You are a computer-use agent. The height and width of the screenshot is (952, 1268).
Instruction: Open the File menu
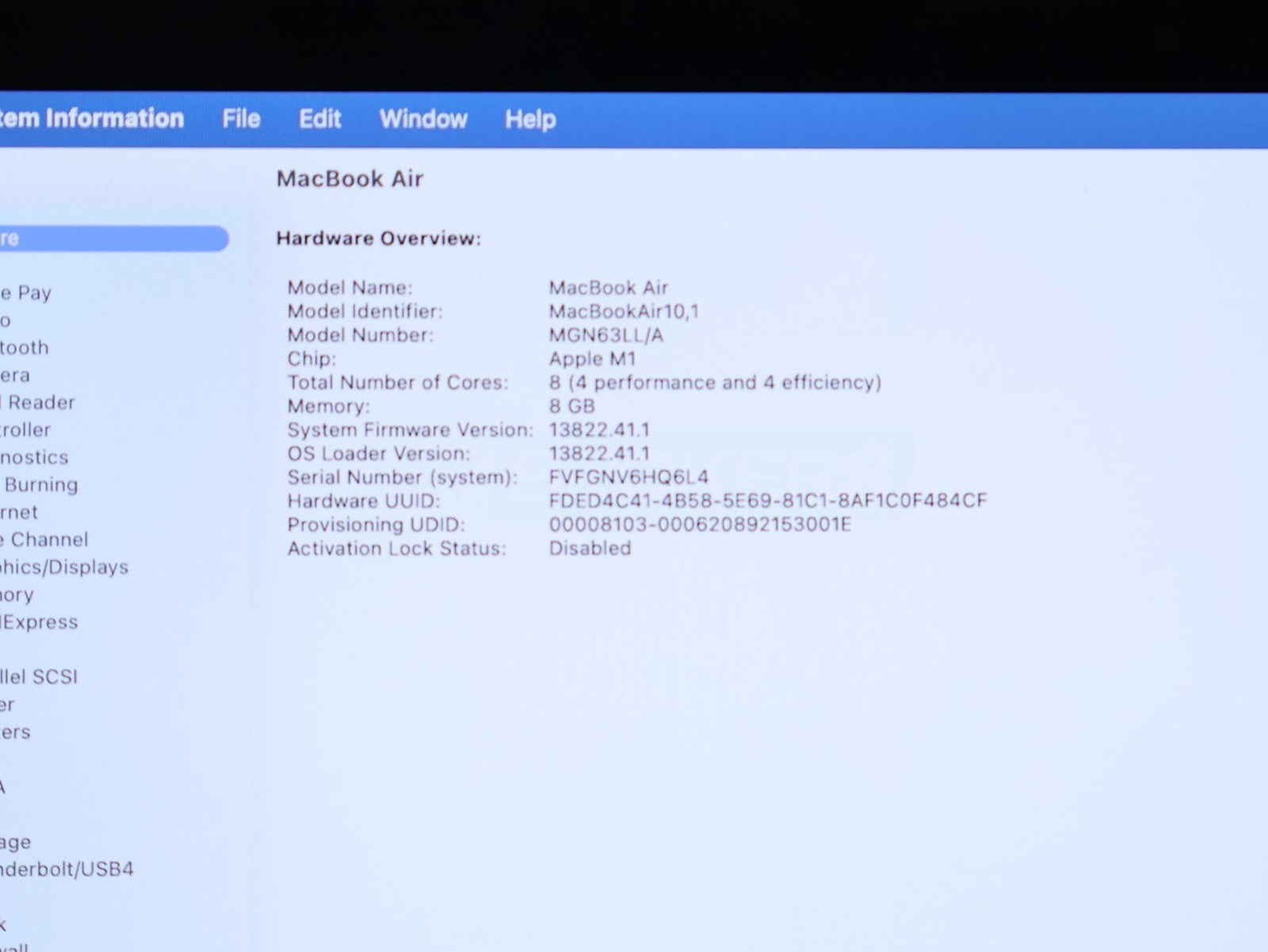point(241,119)
